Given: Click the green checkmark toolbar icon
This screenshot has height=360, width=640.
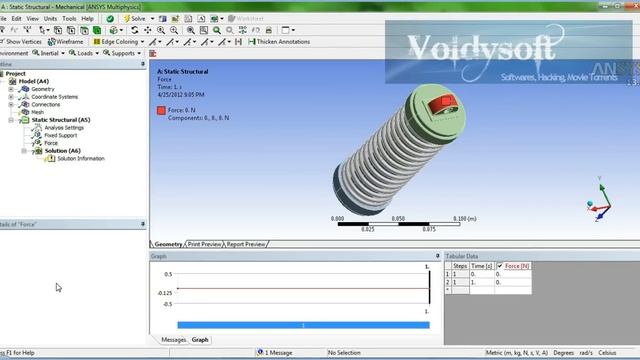Looking at the screenshot, I should pyautogui.click(x=110, y=19).
